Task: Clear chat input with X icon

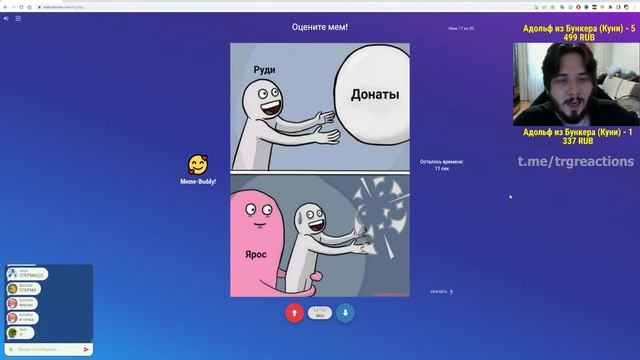Action: pyautogui.click(x=11, y=349)
